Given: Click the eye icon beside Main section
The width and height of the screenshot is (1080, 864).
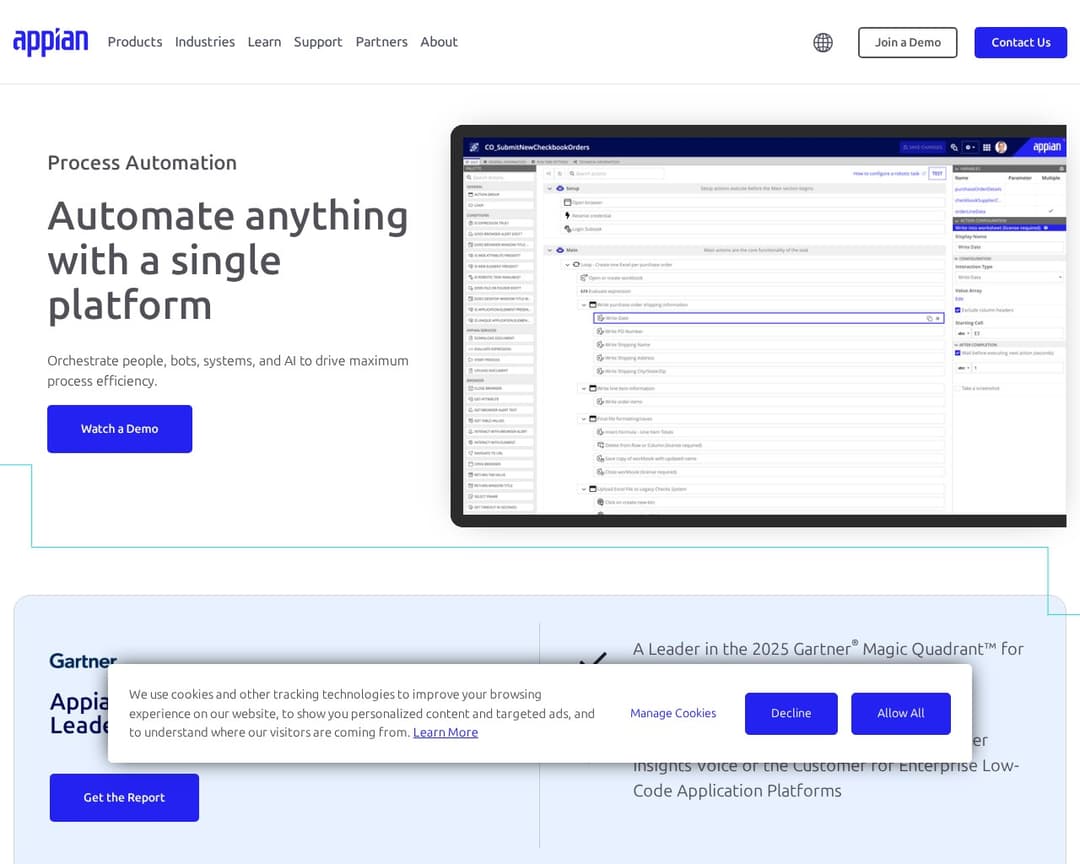Looking at the screenshot, I should (560, 250).
